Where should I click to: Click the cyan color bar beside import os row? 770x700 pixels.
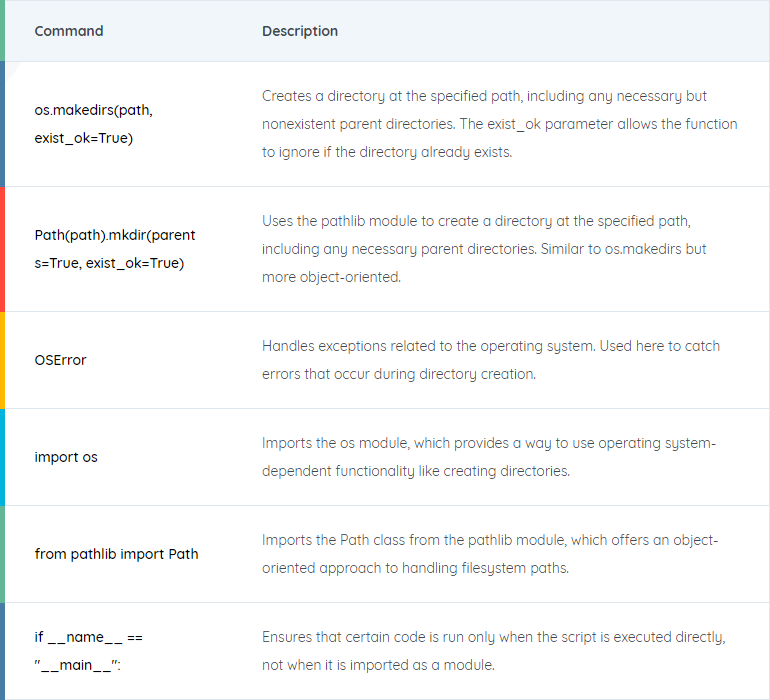coord(2,457)
